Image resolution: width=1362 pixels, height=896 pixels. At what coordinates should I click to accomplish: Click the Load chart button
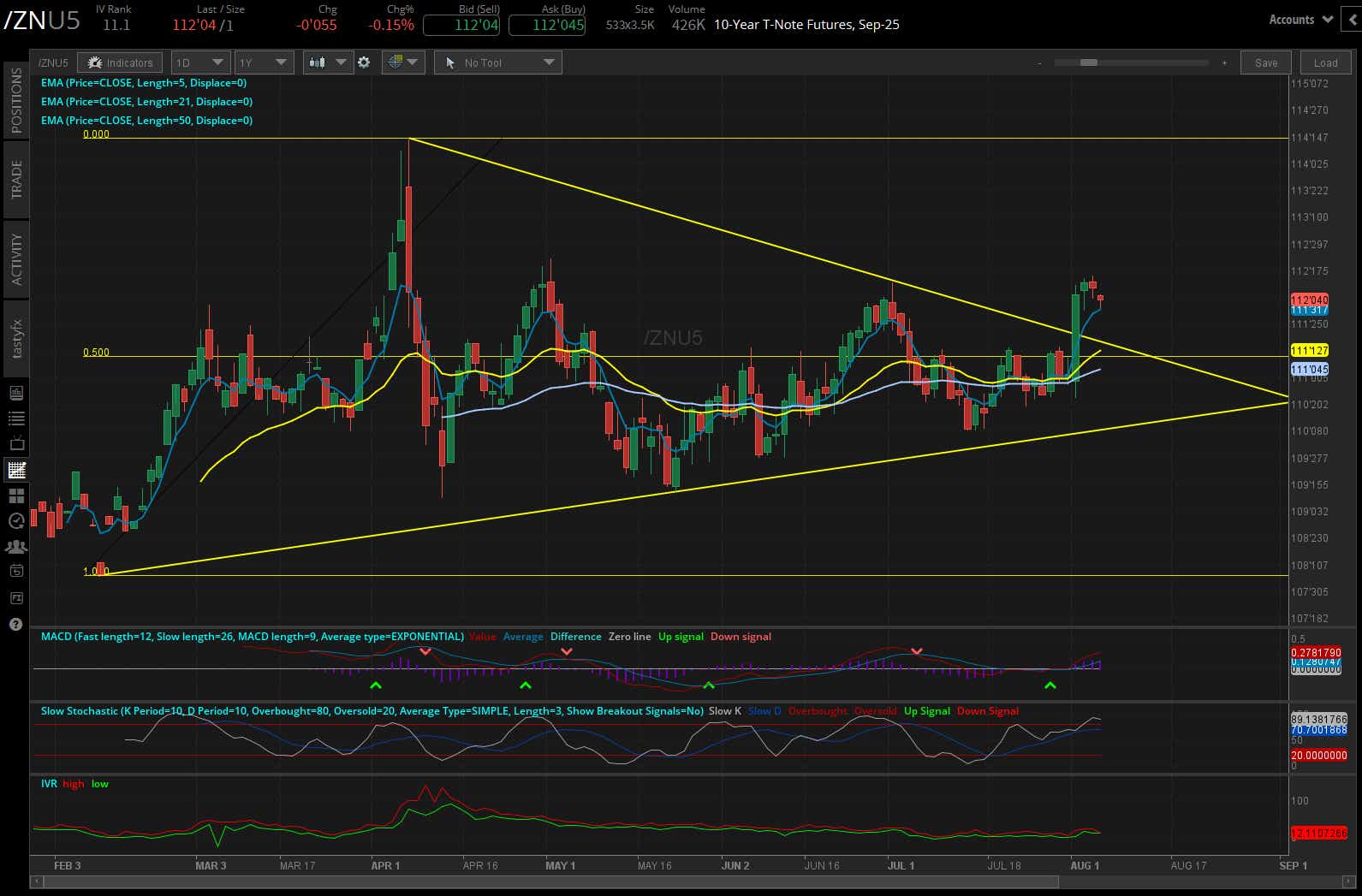pos(1325,62)
